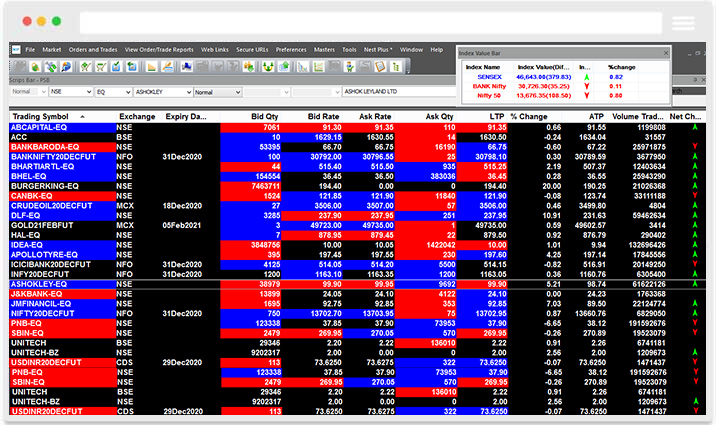Click the application logo icon beside File

16,49
